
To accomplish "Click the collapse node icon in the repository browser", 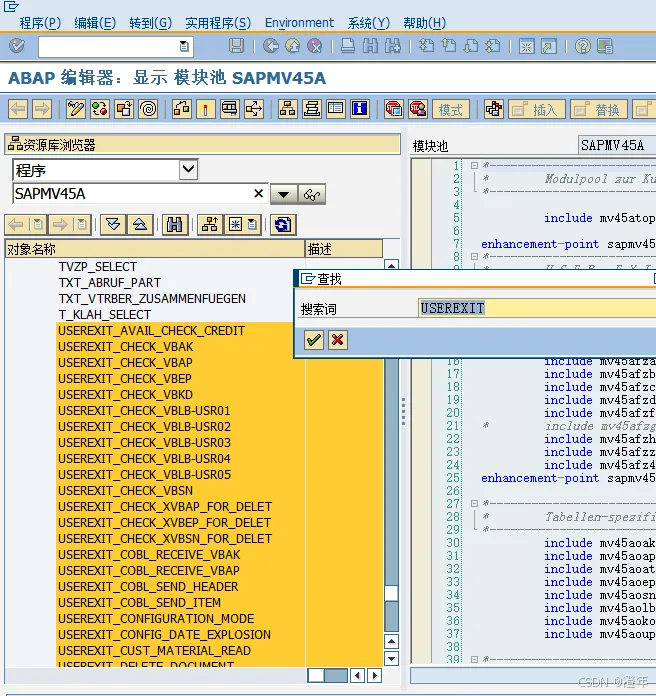I will tap(140, 225).
